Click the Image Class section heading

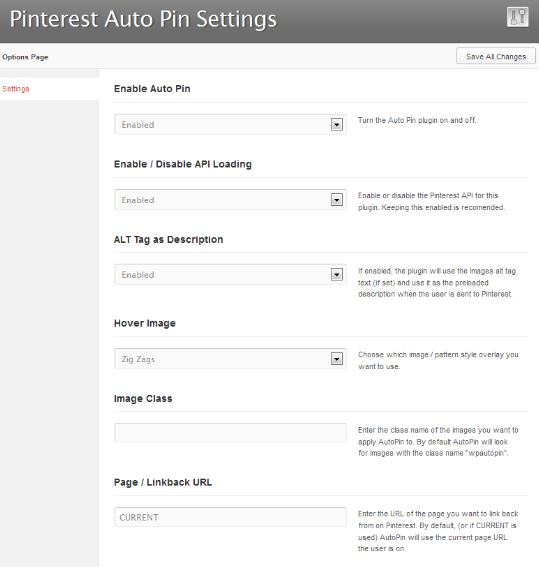[143, 398]
